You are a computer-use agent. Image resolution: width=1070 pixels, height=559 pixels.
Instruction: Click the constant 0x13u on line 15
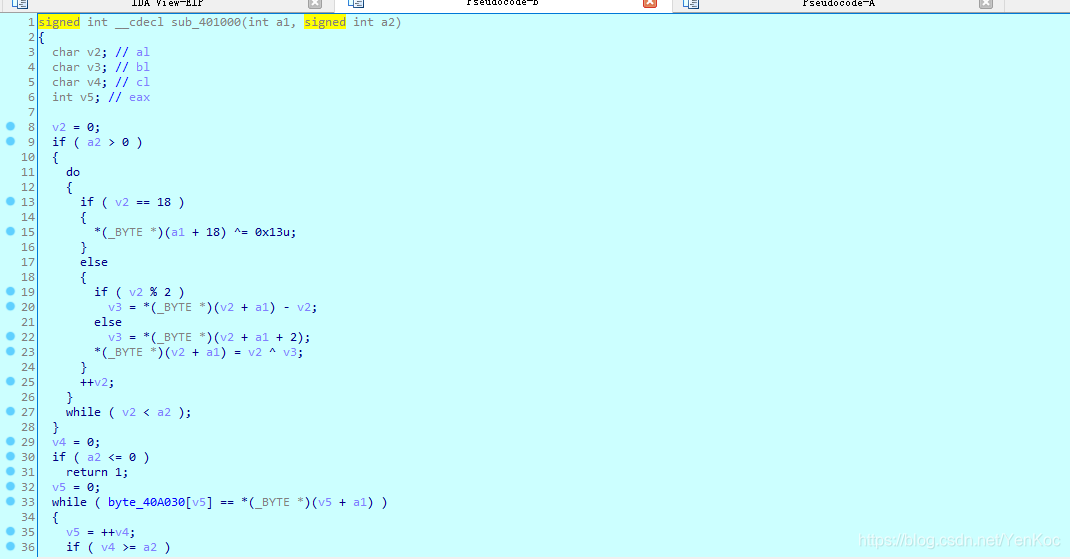274,232
